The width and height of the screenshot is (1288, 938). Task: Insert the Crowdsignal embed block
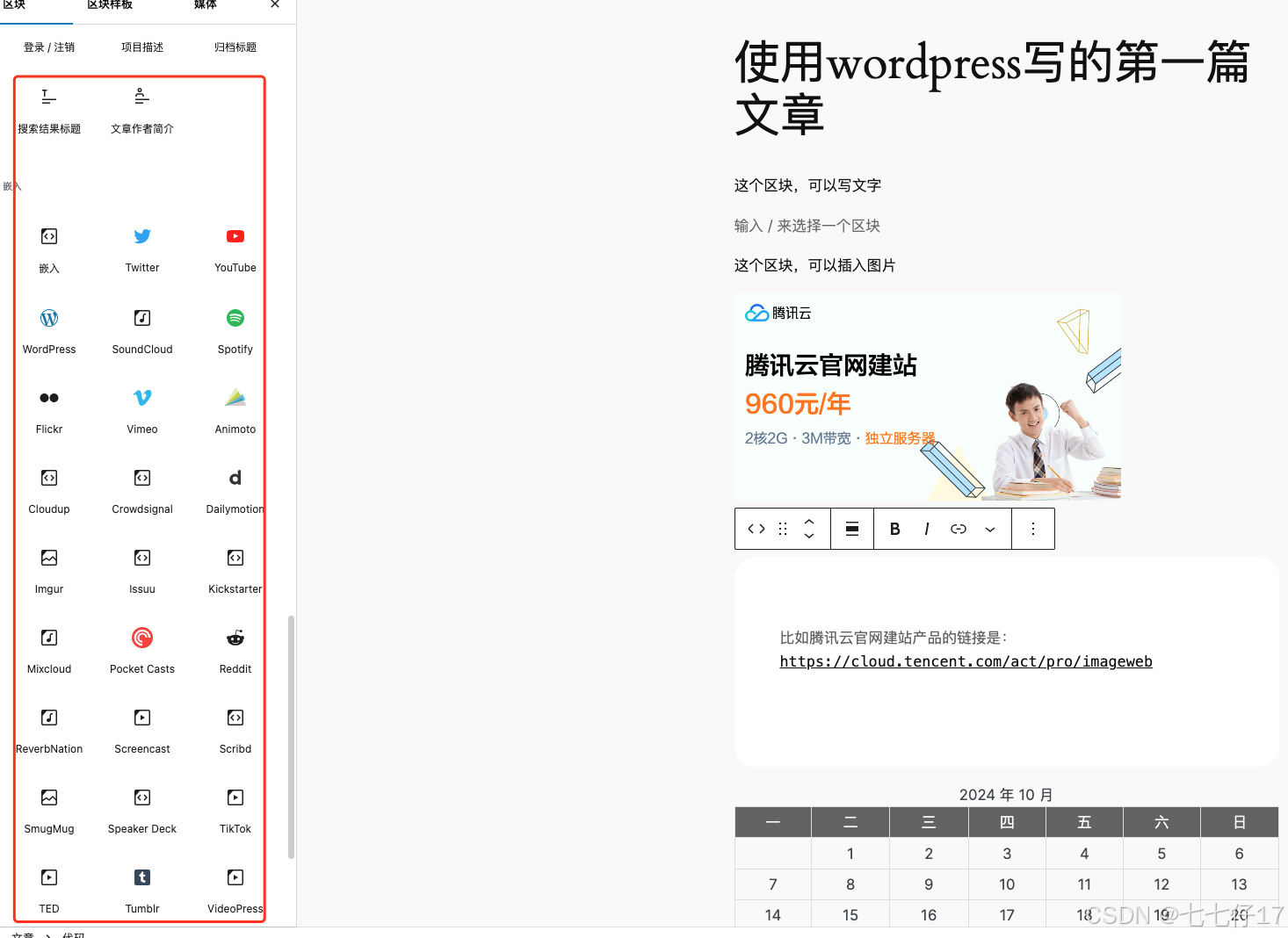[x=142, y=491]
